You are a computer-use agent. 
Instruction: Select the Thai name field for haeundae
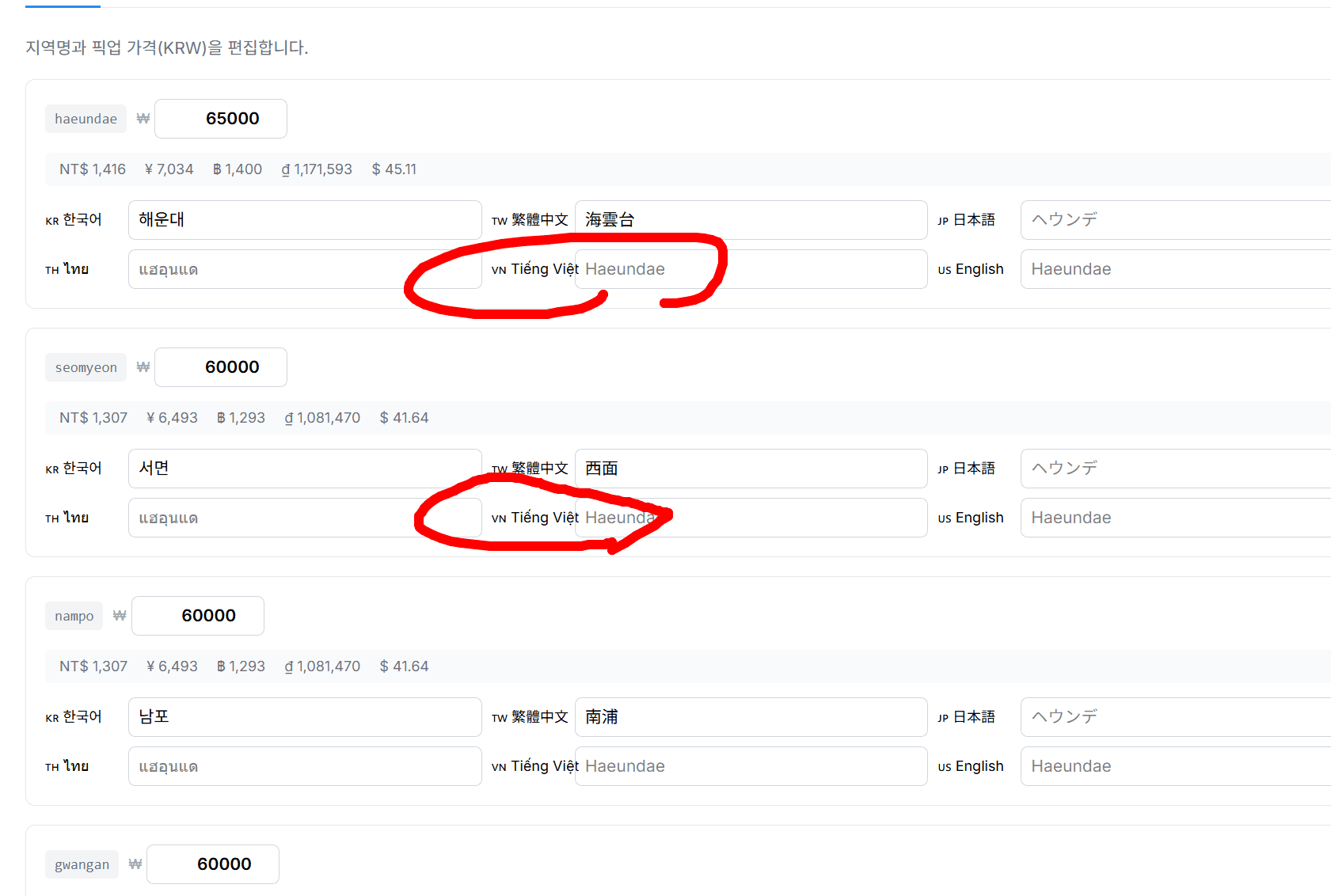[304, 269]
